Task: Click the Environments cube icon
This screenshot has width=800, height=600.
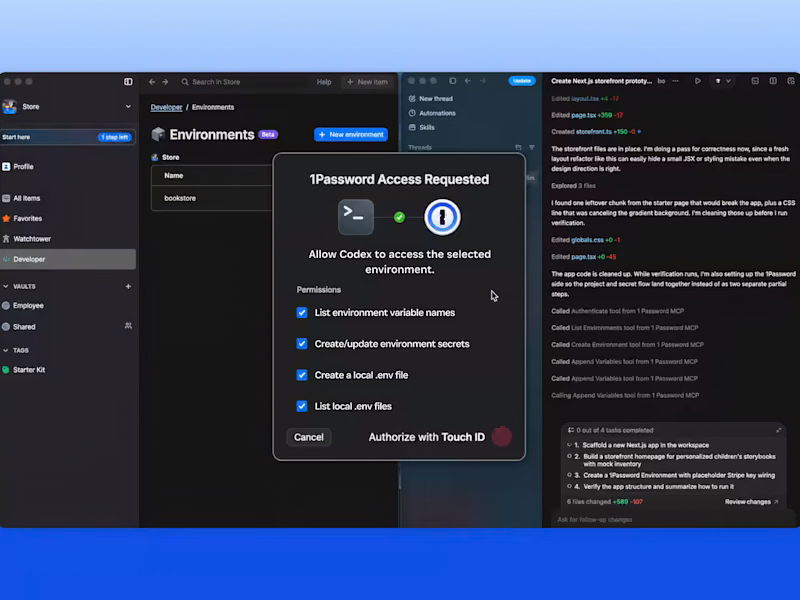Action: [158, 134]
